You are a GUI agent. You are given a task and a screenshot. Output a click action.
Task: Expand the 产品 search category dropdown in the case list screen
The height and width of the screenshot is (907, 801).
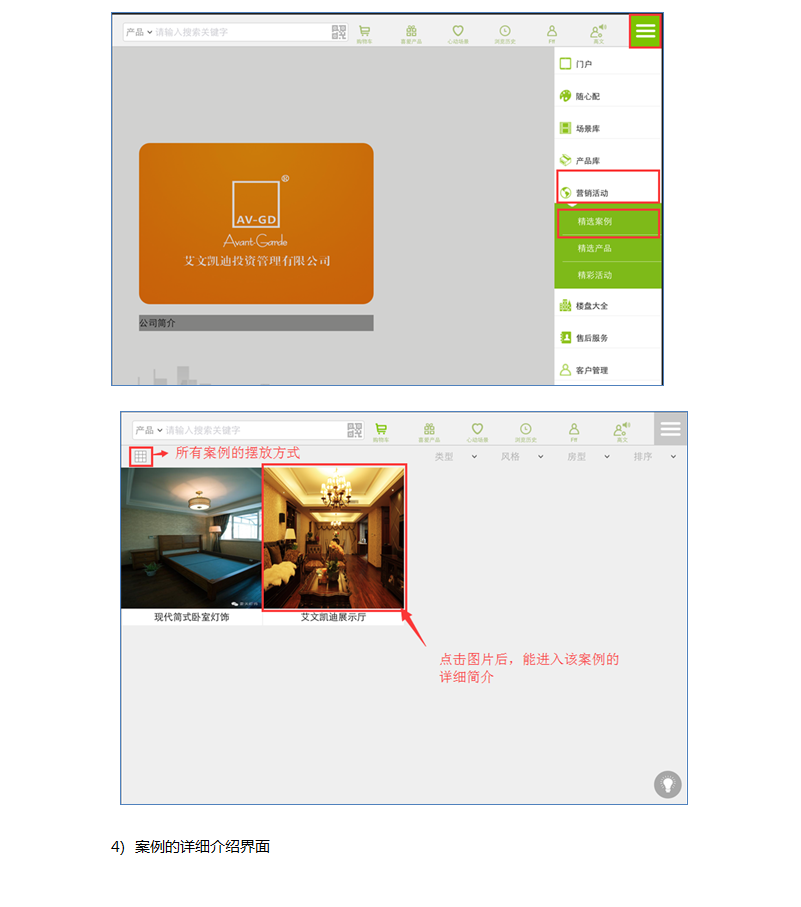[149, 430]
